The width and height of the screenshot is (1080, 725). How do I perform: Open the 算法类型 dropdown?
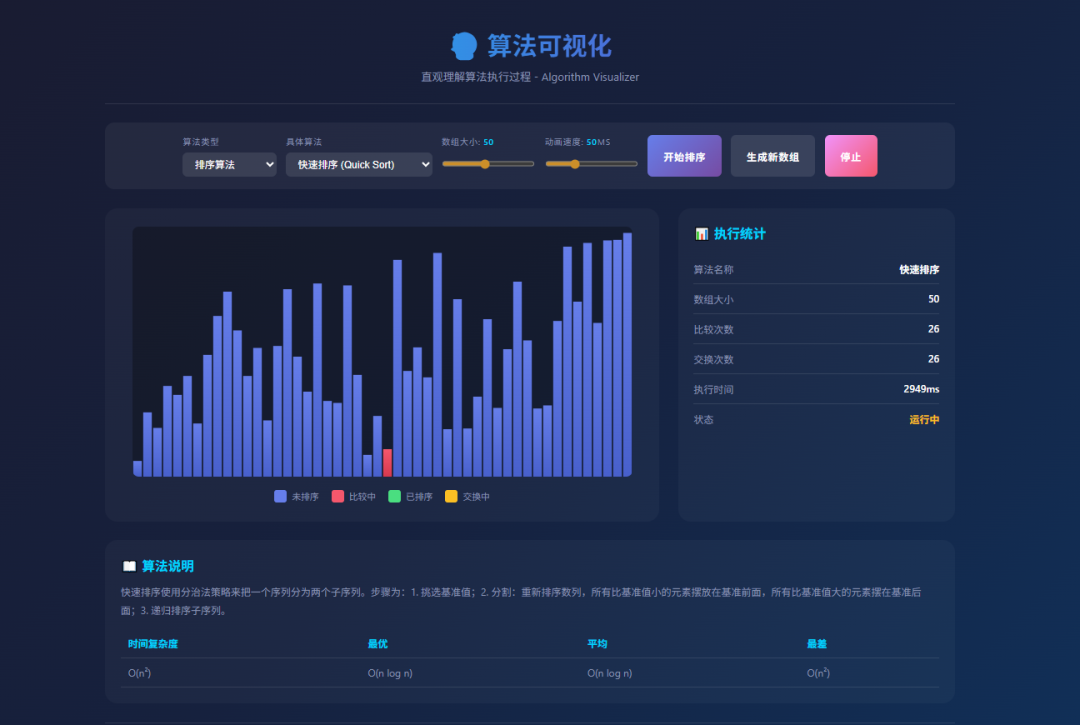[x=229, y=164]
